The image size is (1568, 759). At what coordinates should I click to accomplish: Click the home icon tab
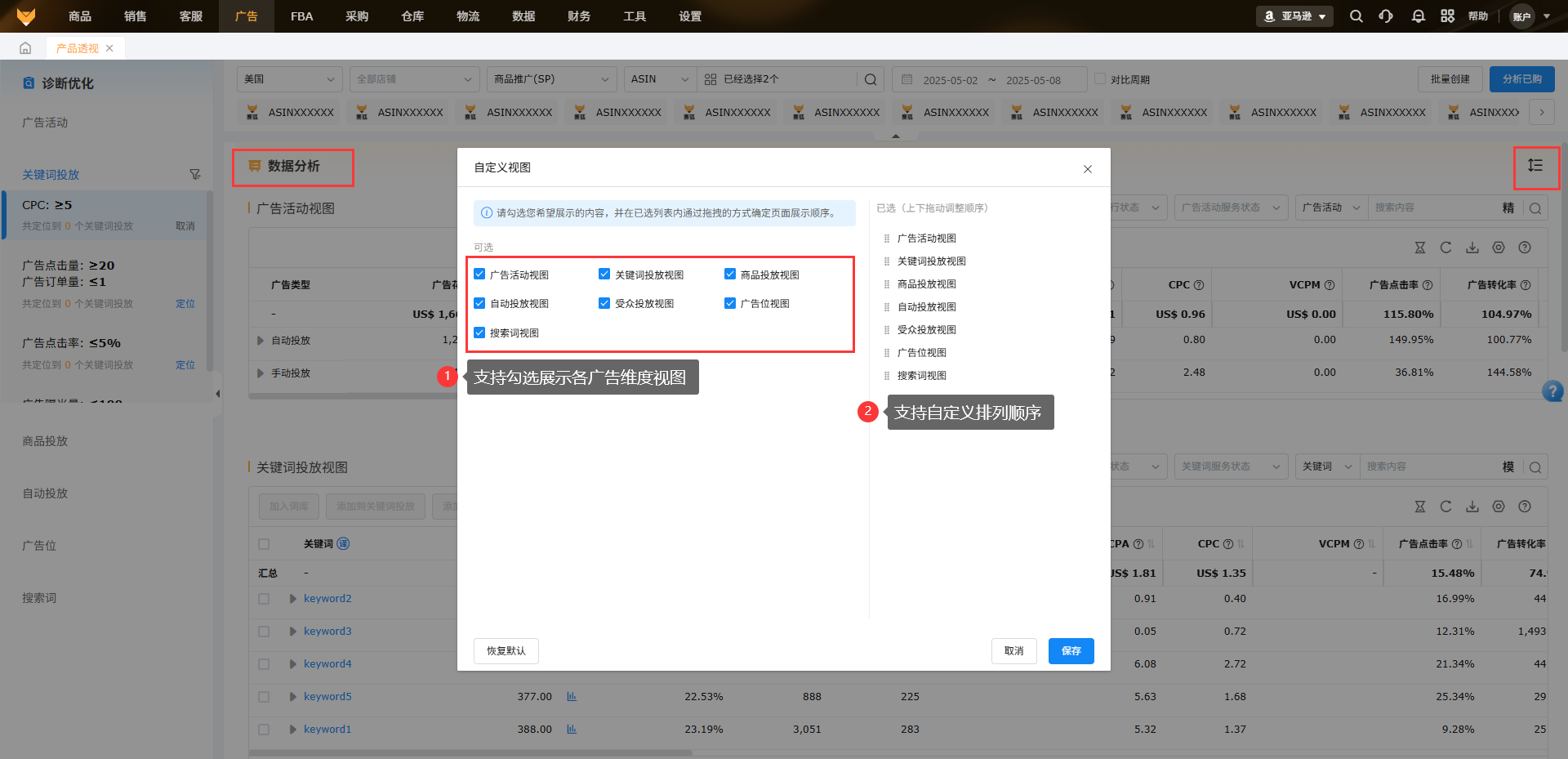click(x=25, y=48)
